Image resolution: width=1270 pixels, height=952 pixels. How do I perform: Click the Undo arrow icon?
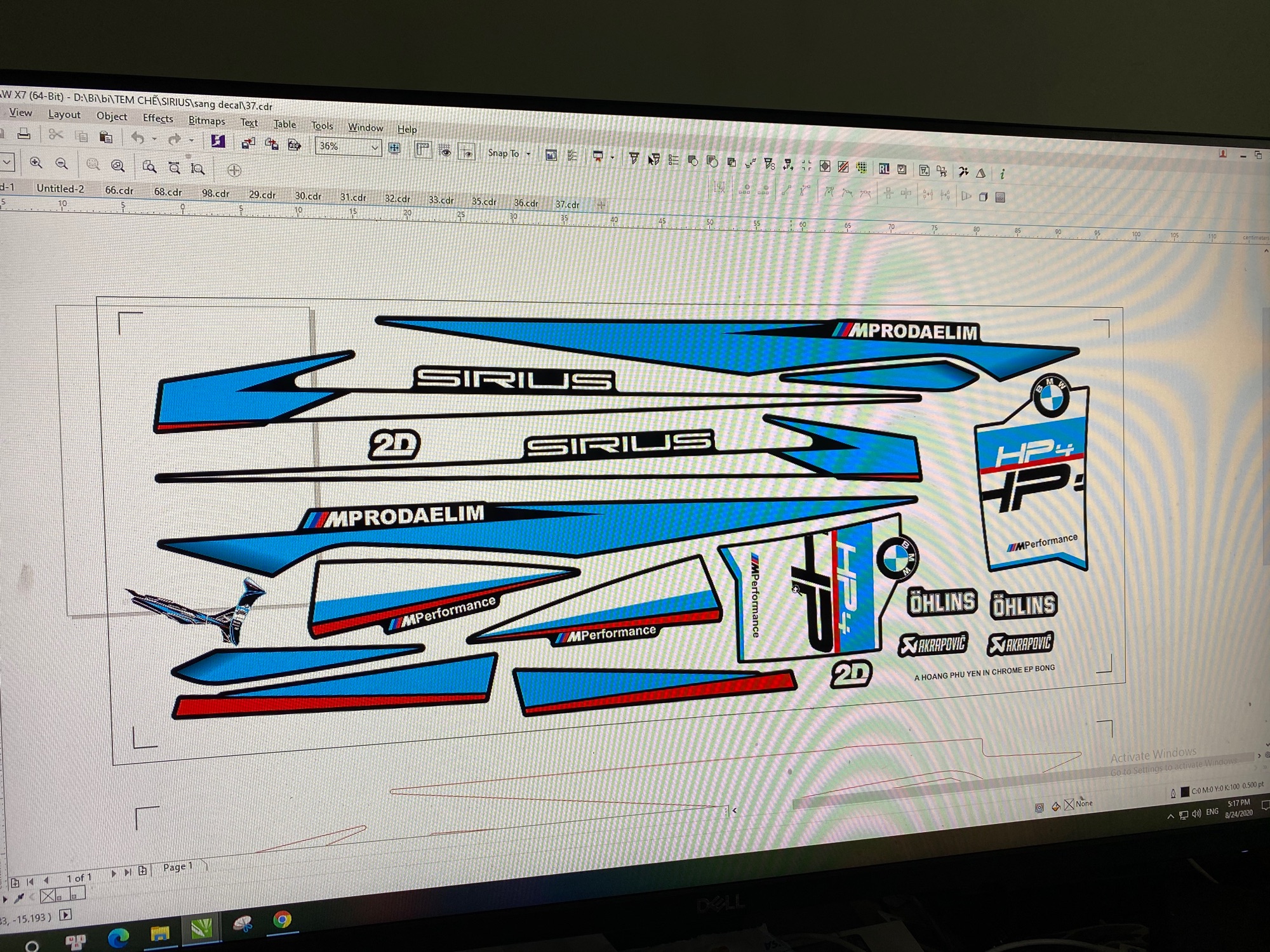point(137,138)
